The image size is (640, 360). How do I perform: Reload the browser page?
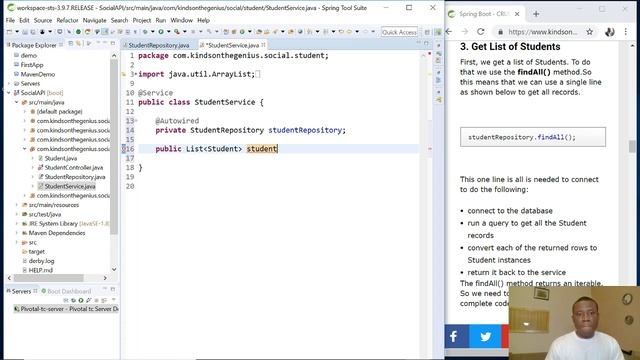tap(481, 32)
